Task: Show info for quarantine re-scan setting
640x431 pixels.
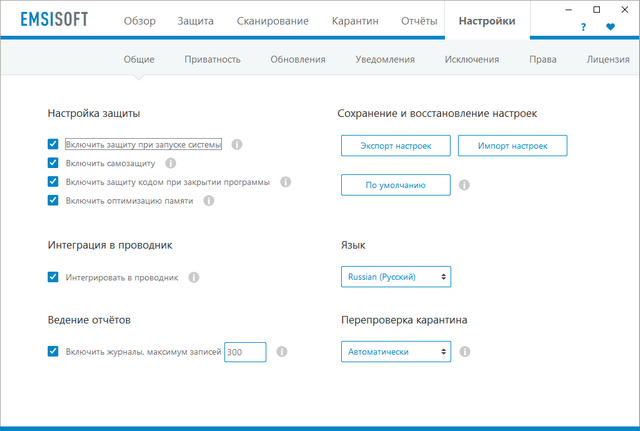Action: (x=465, y=352)
